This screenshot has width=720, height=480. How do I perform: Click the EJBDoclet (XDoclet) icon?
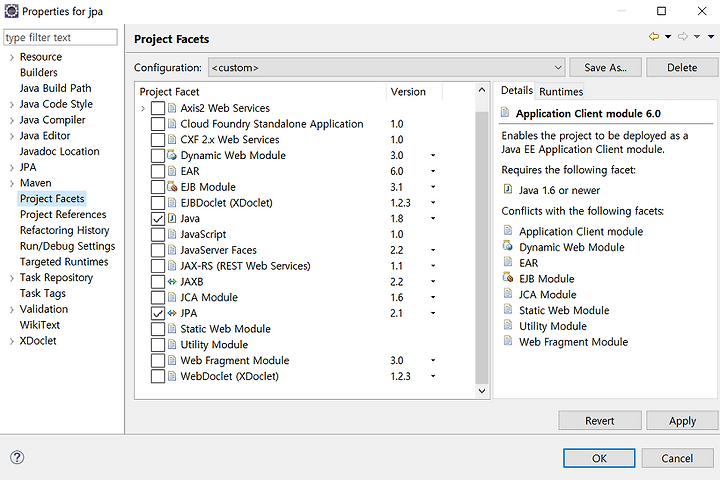pos(172,203)
